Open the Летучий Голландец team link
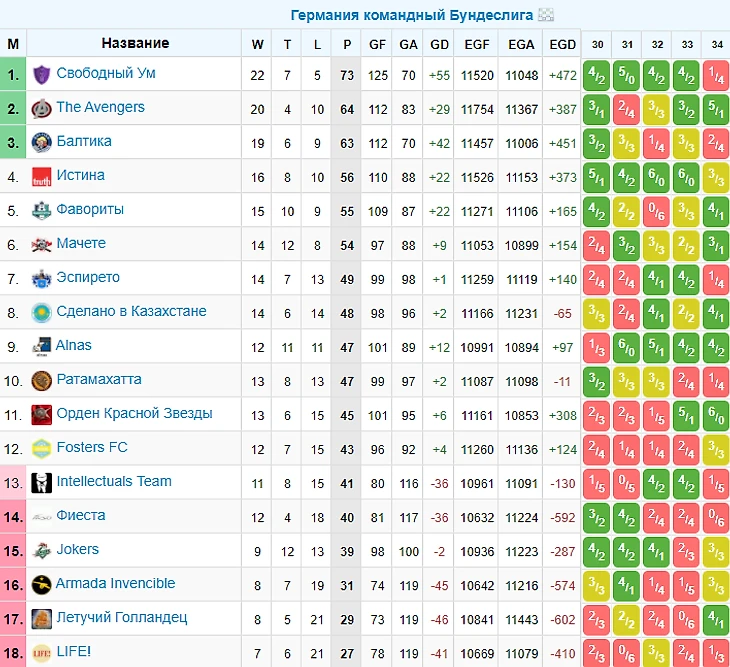This screenshot has width=730, height=667. point(121,617)
